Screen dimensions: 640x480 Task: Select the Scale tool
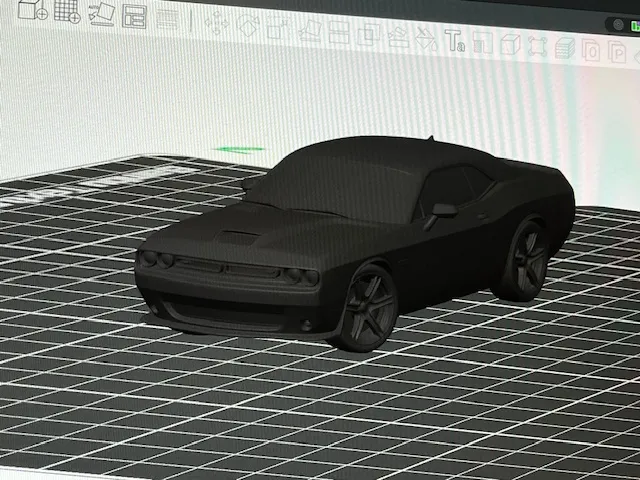pyautogui.click(x=278, y=28)
